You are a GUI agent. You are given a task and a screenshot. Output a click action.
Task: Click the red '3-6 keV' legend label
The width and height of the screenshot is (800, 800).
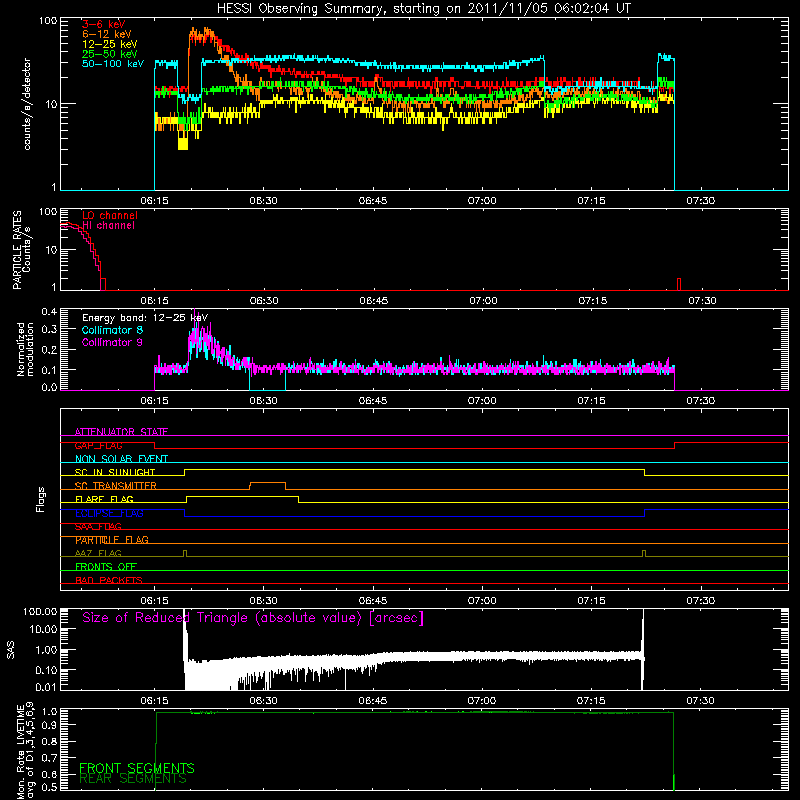(x=104, y=24)
